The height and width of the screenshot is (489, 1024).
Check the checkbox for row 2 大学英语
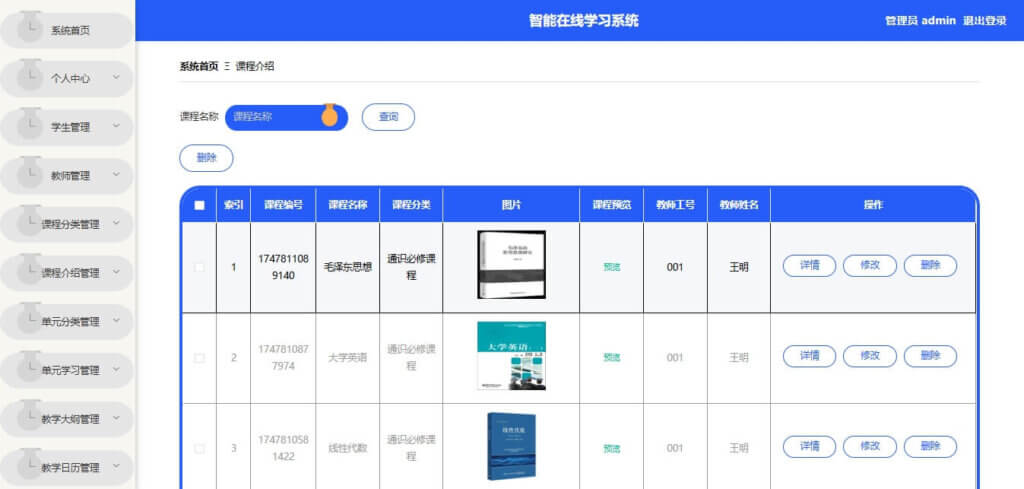[x=199, y=357]
